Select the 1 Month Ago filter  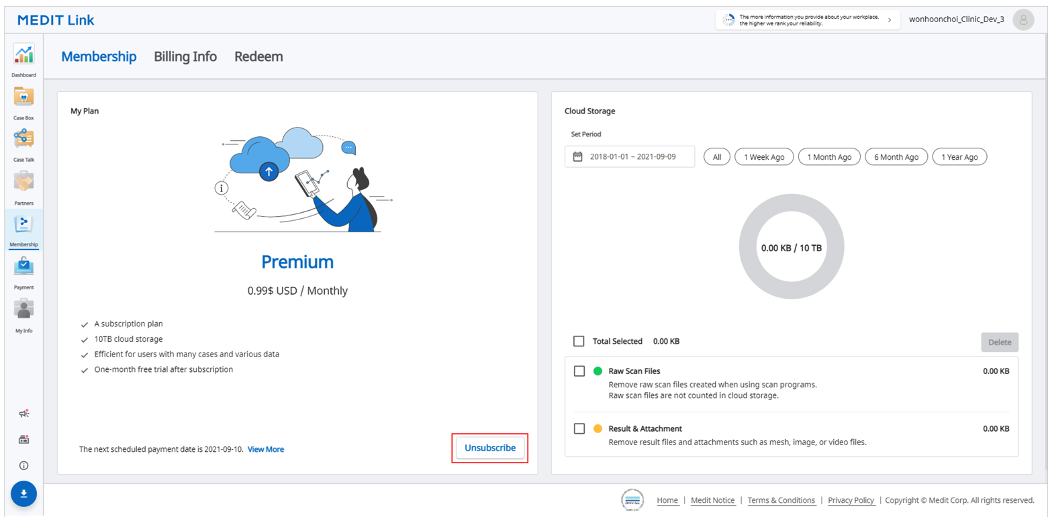(x=829, y=157)
